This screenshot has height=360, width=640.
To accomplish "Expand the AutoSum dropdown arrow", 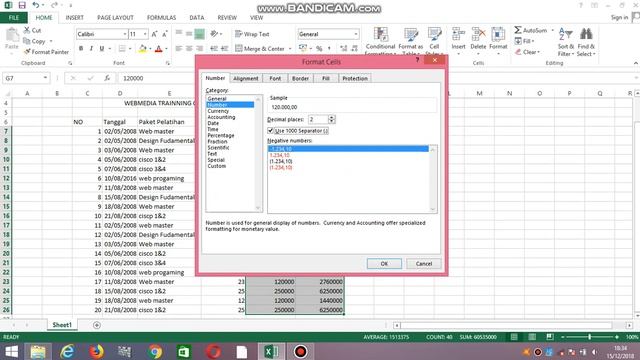I will pos(552,30).
